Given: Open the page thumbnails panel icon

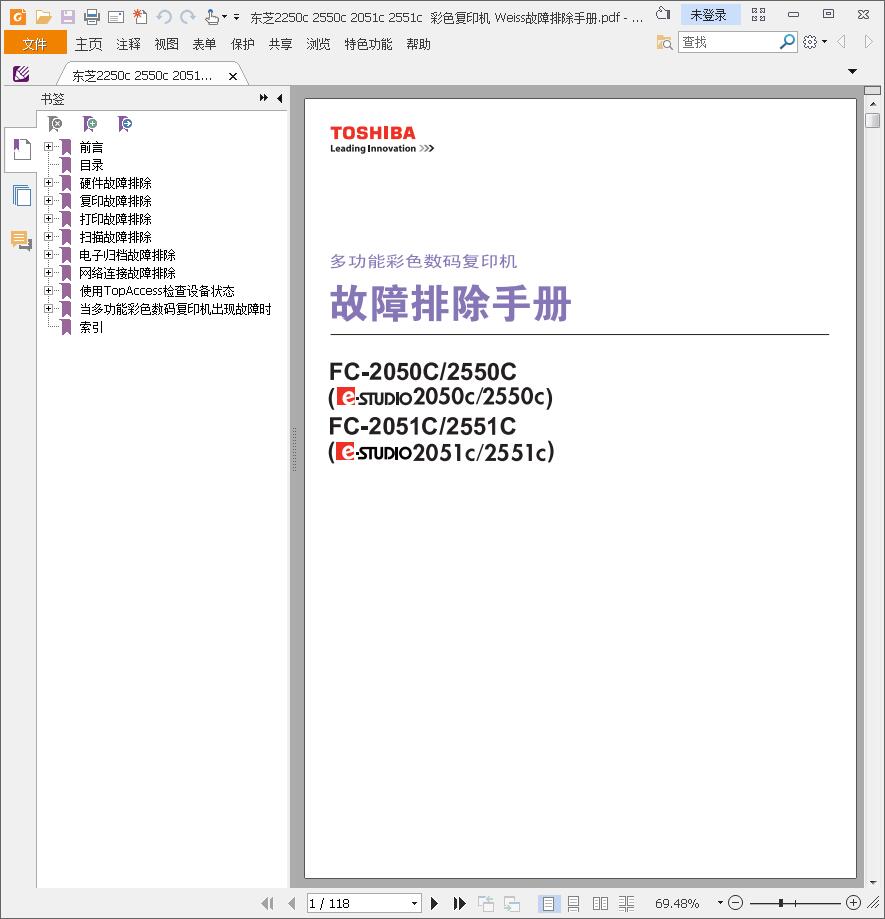Looking at the screenshot, I should coord(22,195).
